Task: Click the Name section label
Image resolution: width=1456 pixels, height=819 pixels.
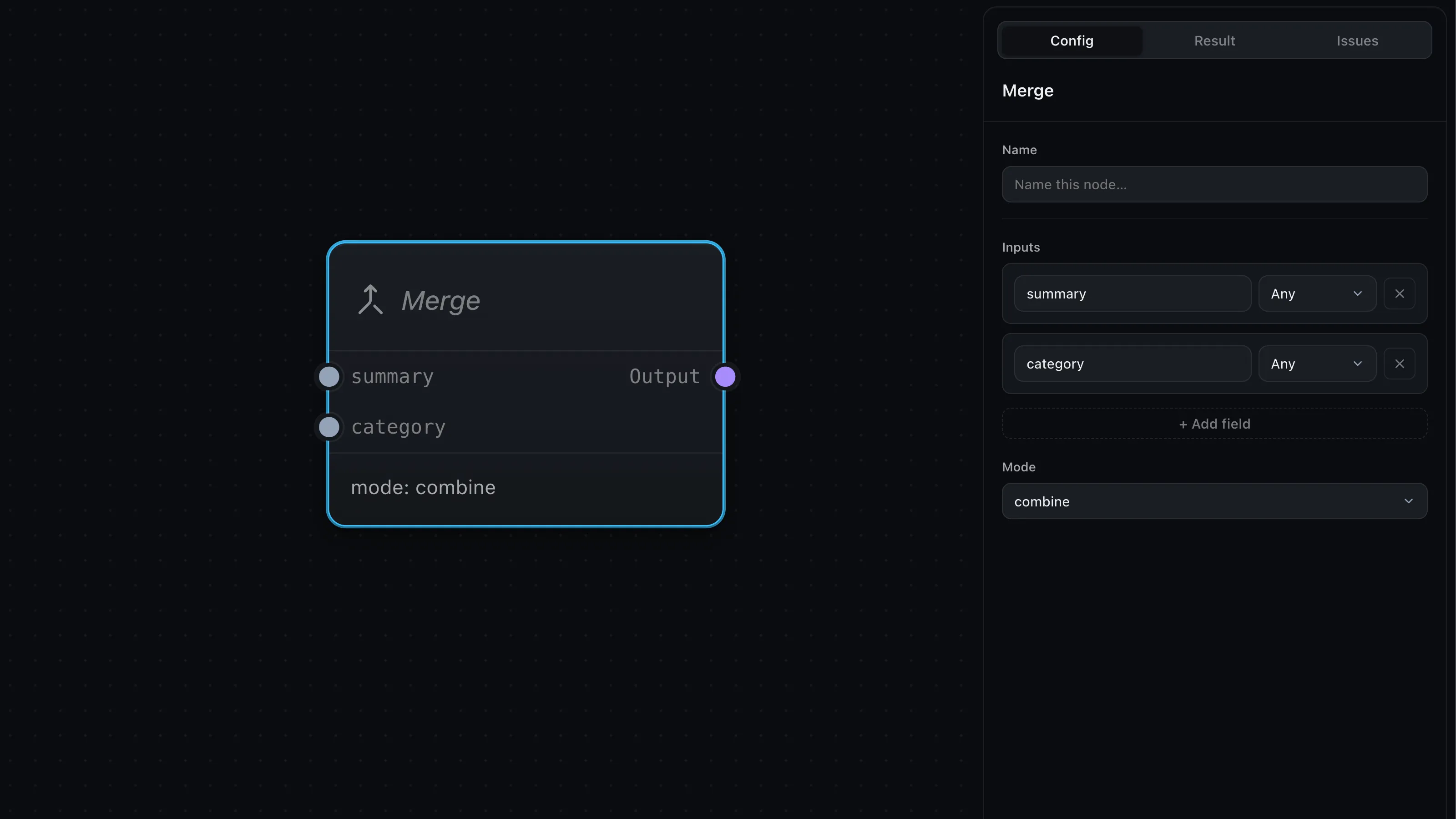Action: click(x=1019, y=150)
